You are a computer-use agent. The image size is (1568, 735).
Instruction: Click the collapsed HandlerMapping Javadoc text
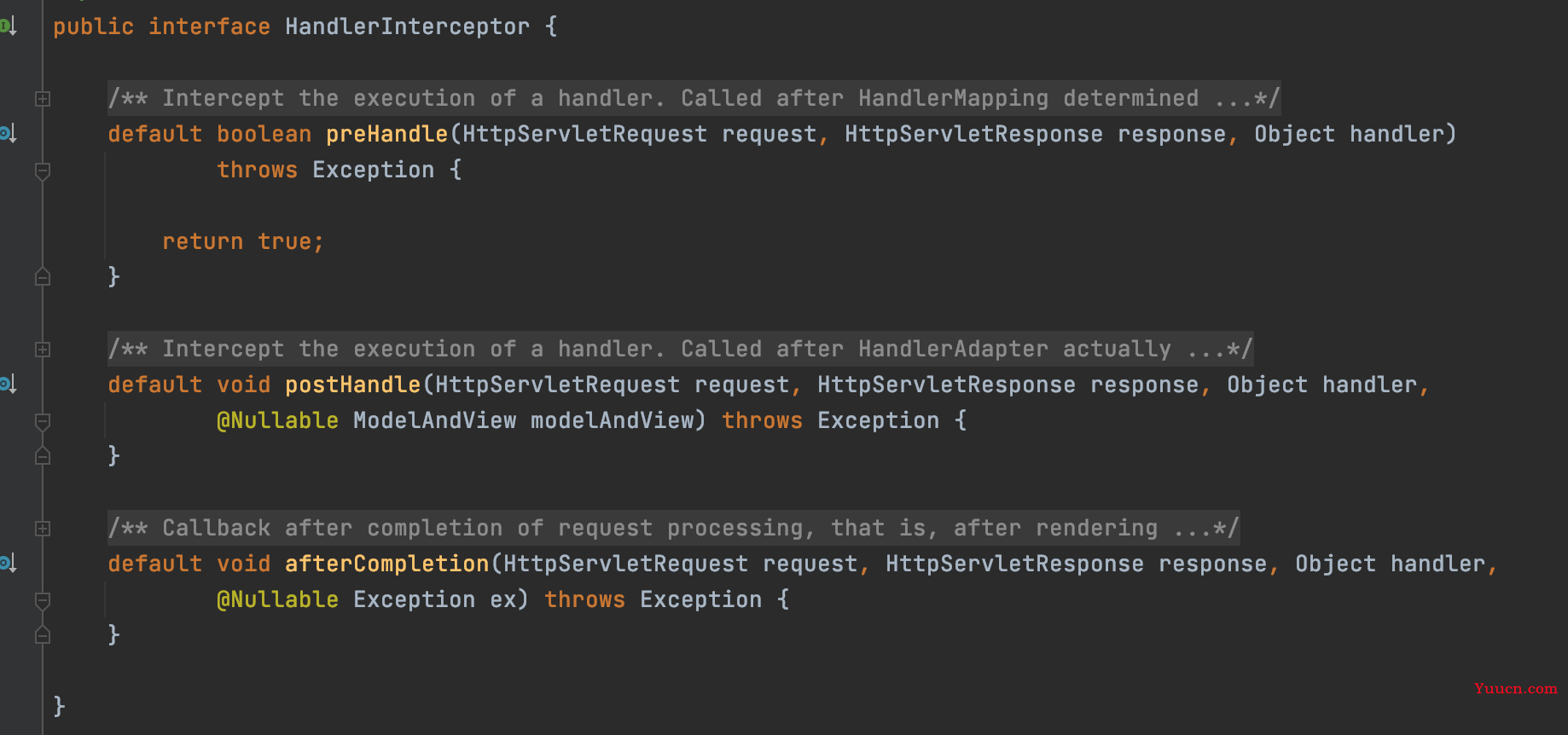click(694, 98)
